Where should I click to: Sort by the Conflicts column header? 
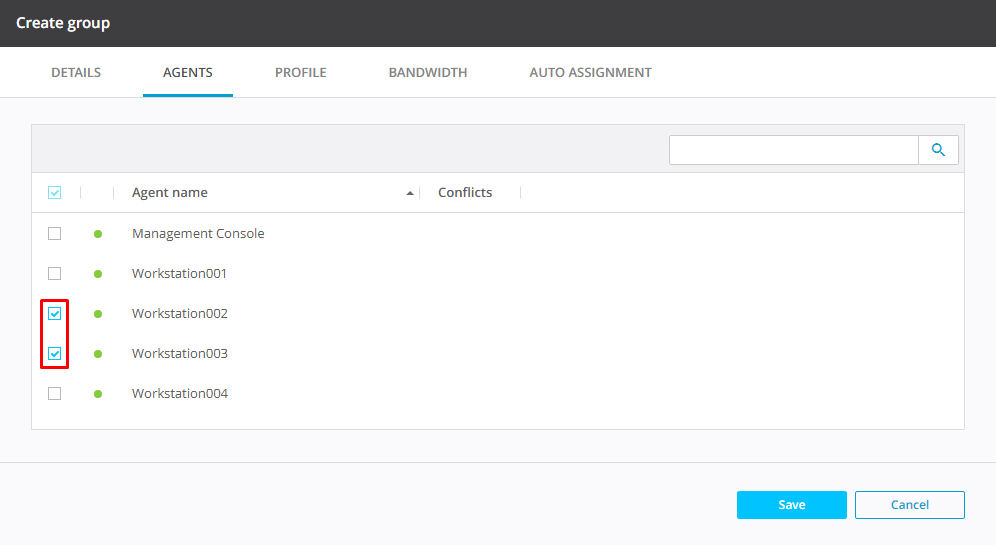click(465, 193)
